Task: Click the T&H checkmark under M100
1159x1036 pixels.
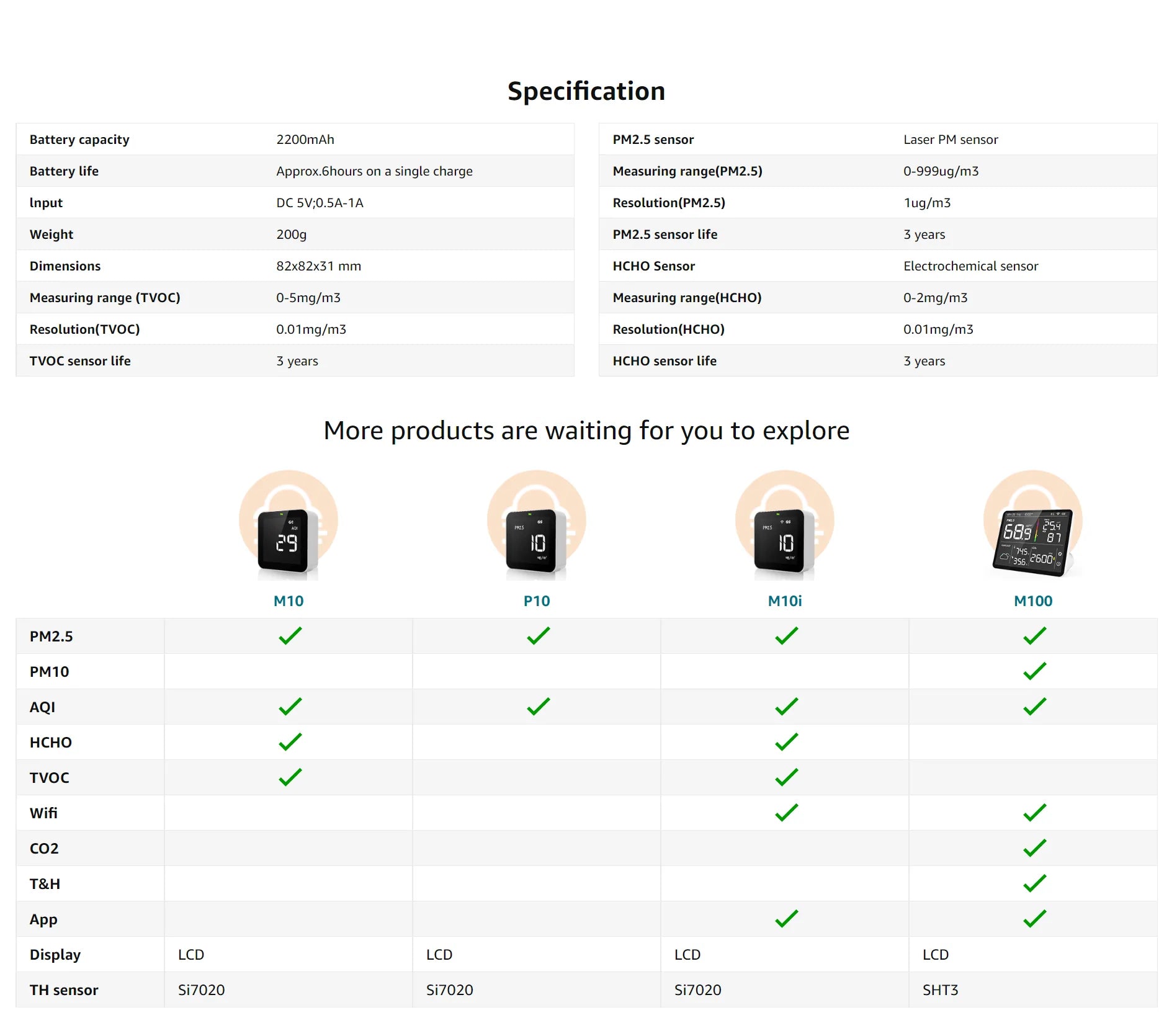Action: [x=1034, y=883]
